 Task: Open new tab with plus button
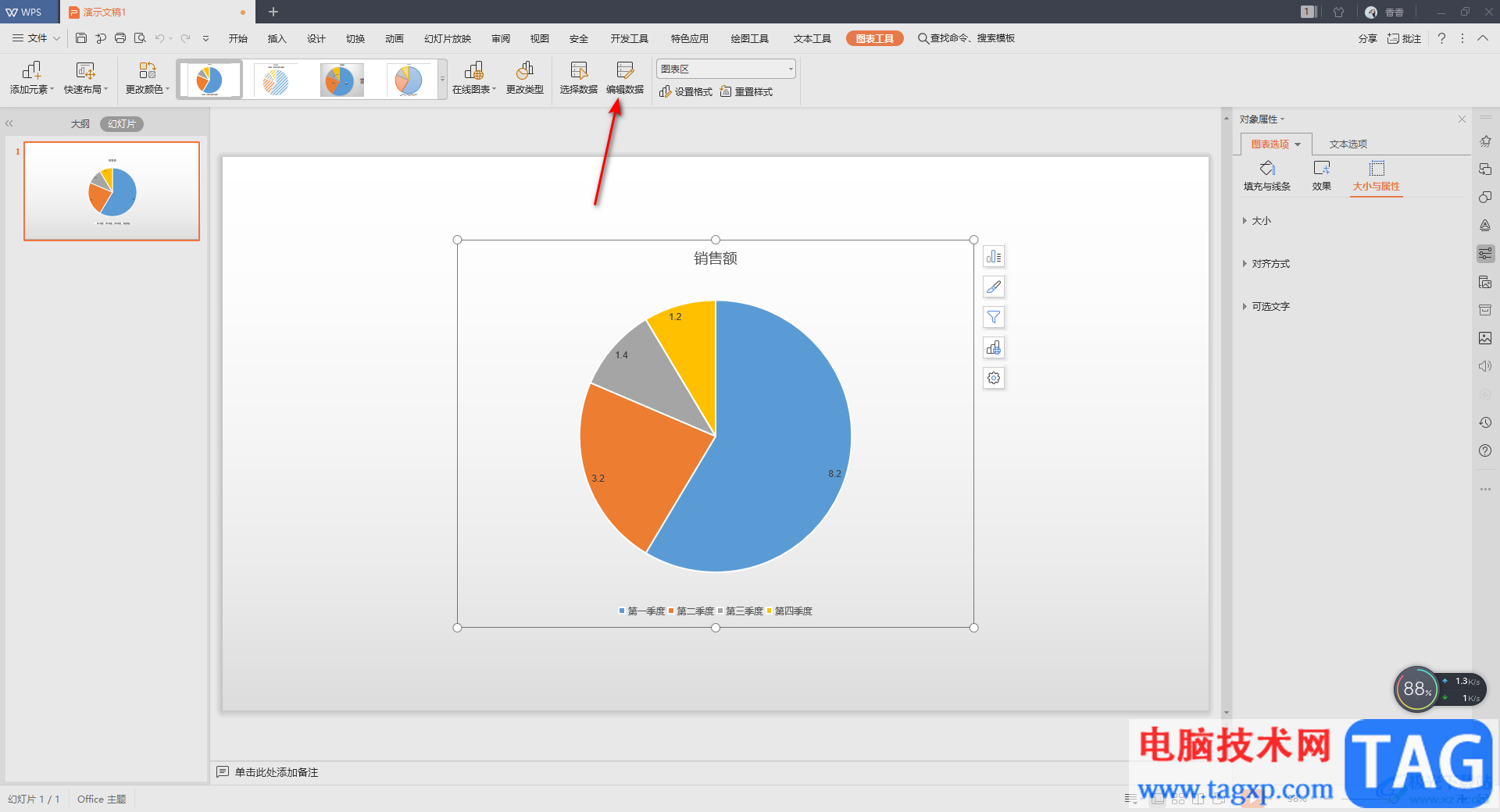pos(273,12)
